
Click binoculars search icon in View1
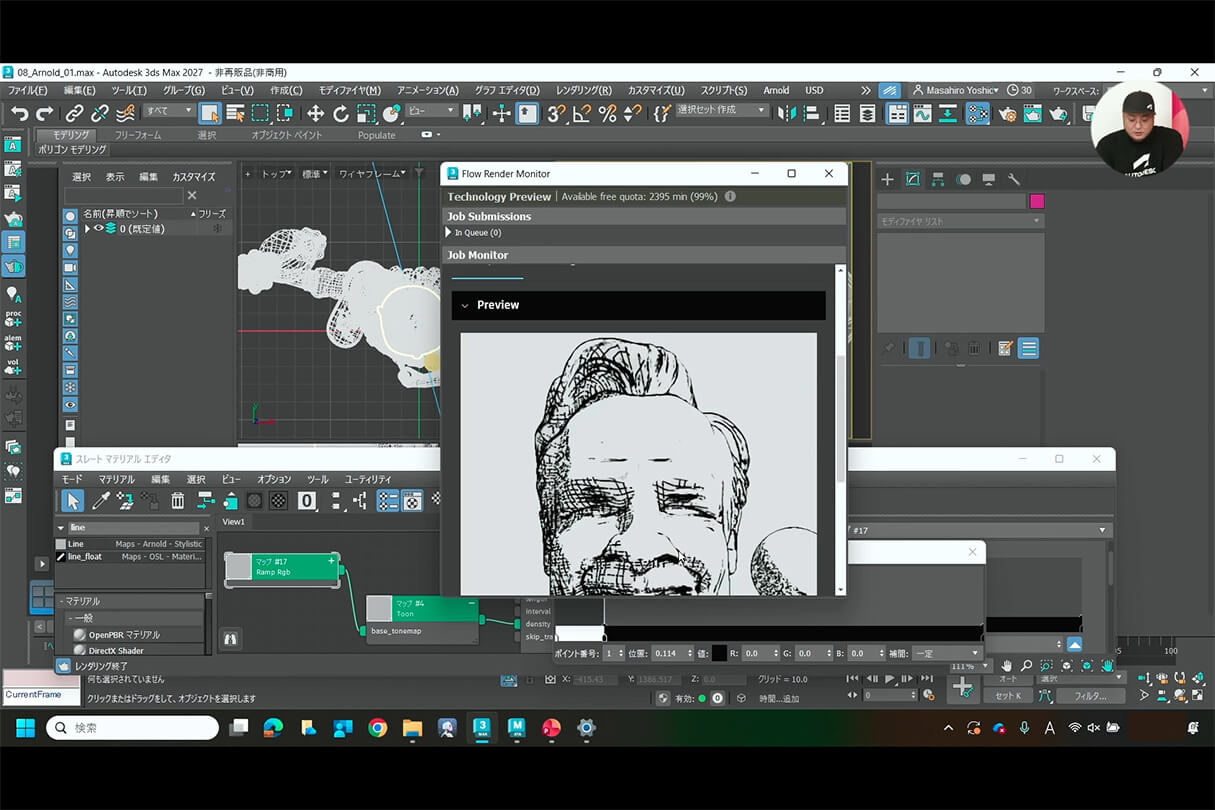(x=231, y=638)
